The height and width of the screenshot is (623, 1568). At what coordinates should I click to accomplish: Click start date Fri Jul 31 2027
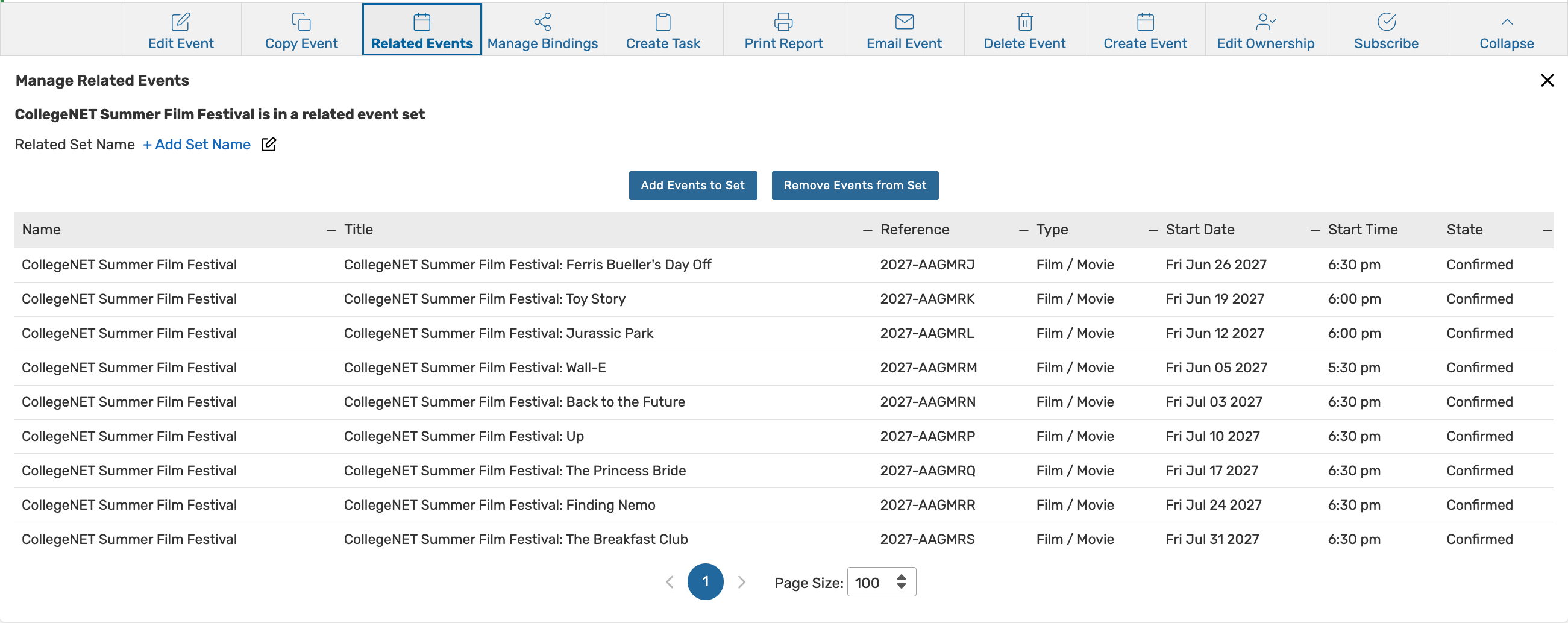click(x=1212, y=540)
